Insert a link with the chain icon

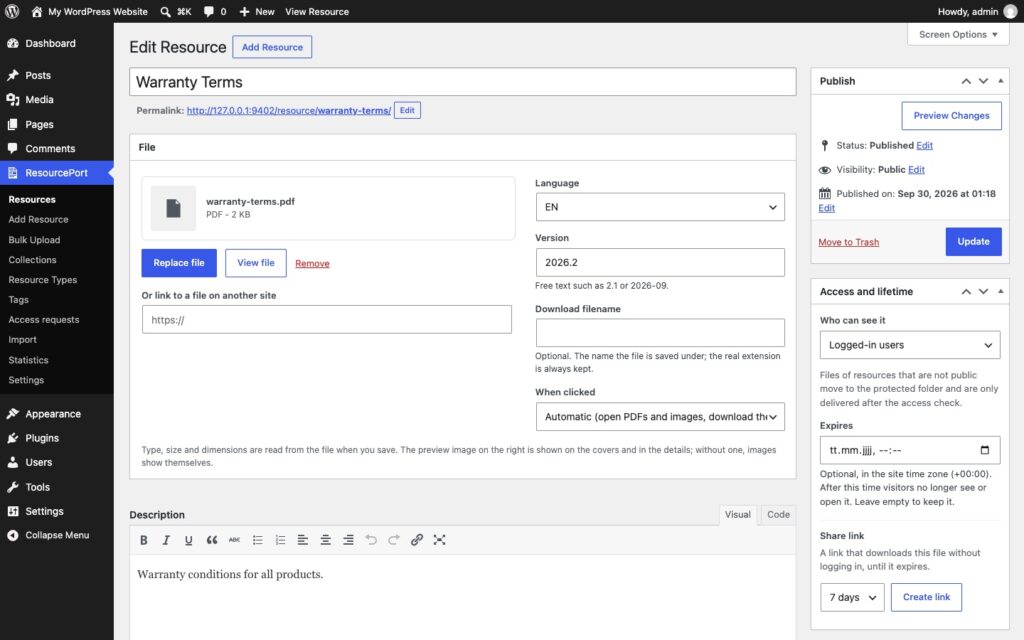click(417, 540)
